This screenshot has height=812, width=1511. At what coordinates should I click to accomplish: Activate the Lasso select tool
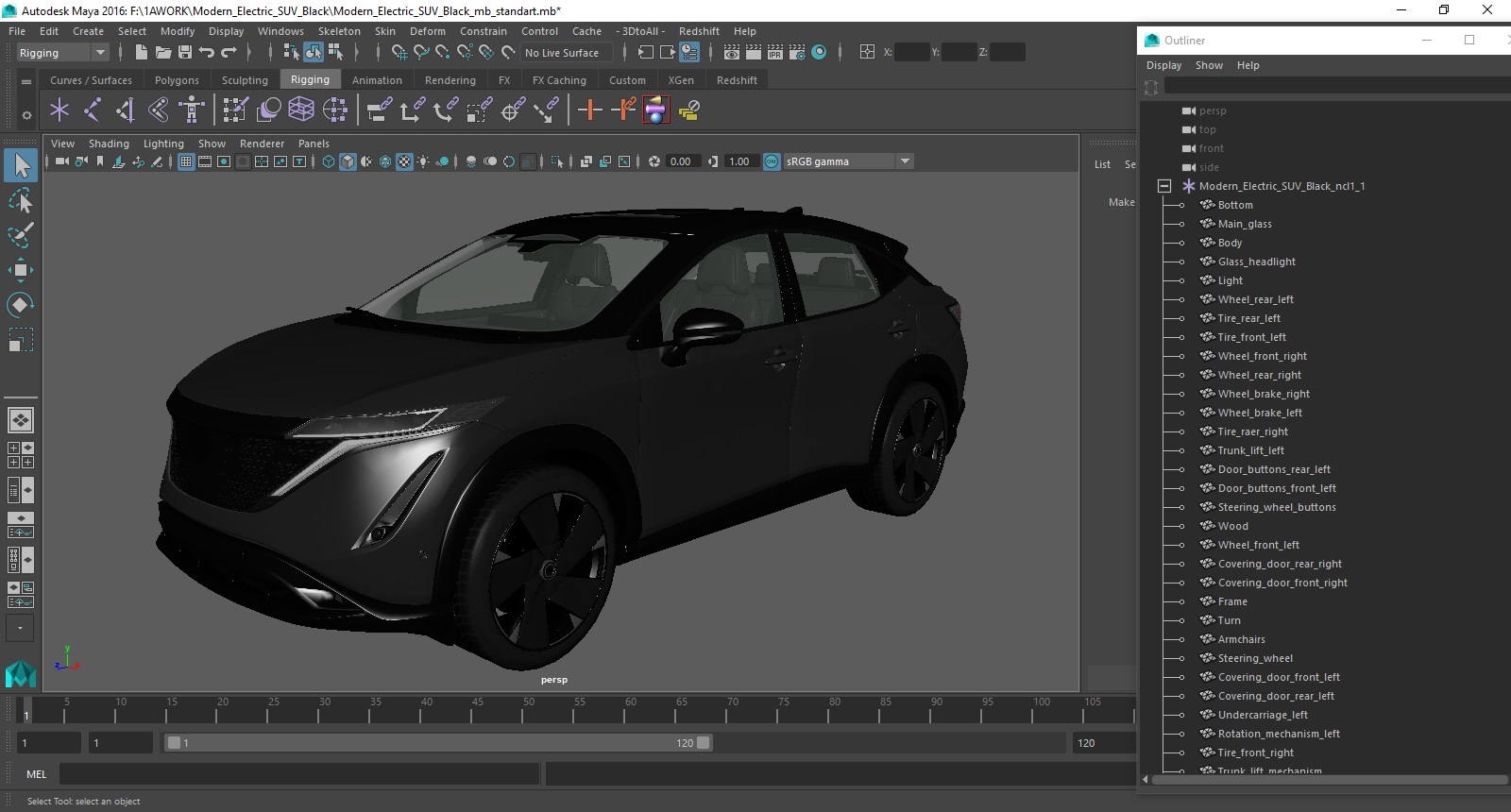tap(20, 200)
